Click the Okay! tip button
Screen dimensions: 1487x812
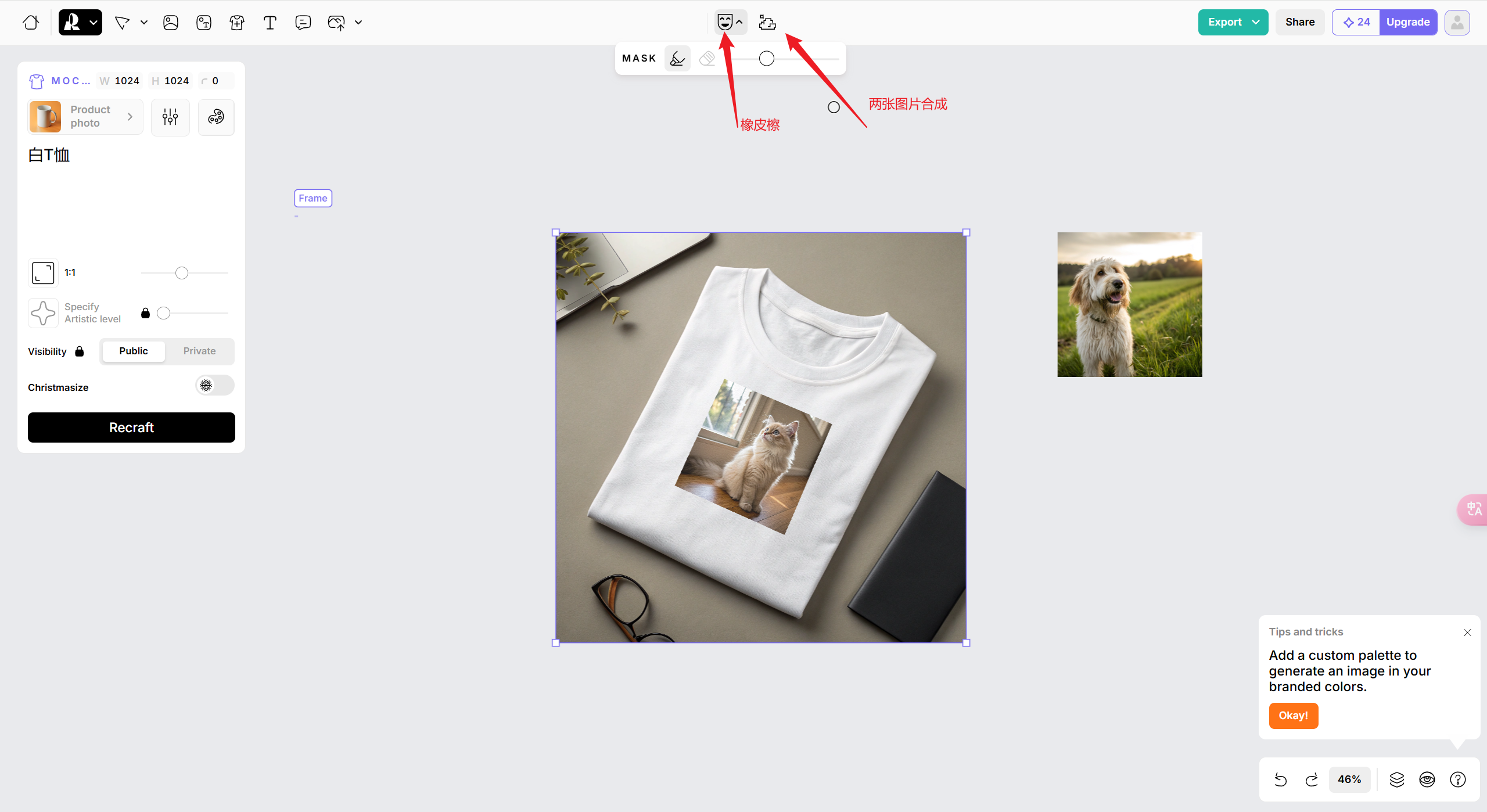click(1293, 716)
